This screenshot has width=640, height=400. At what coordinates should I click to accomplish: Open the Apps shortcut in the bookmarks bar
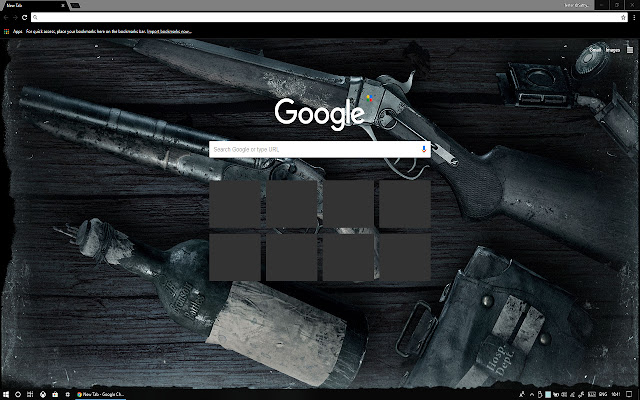13,31
